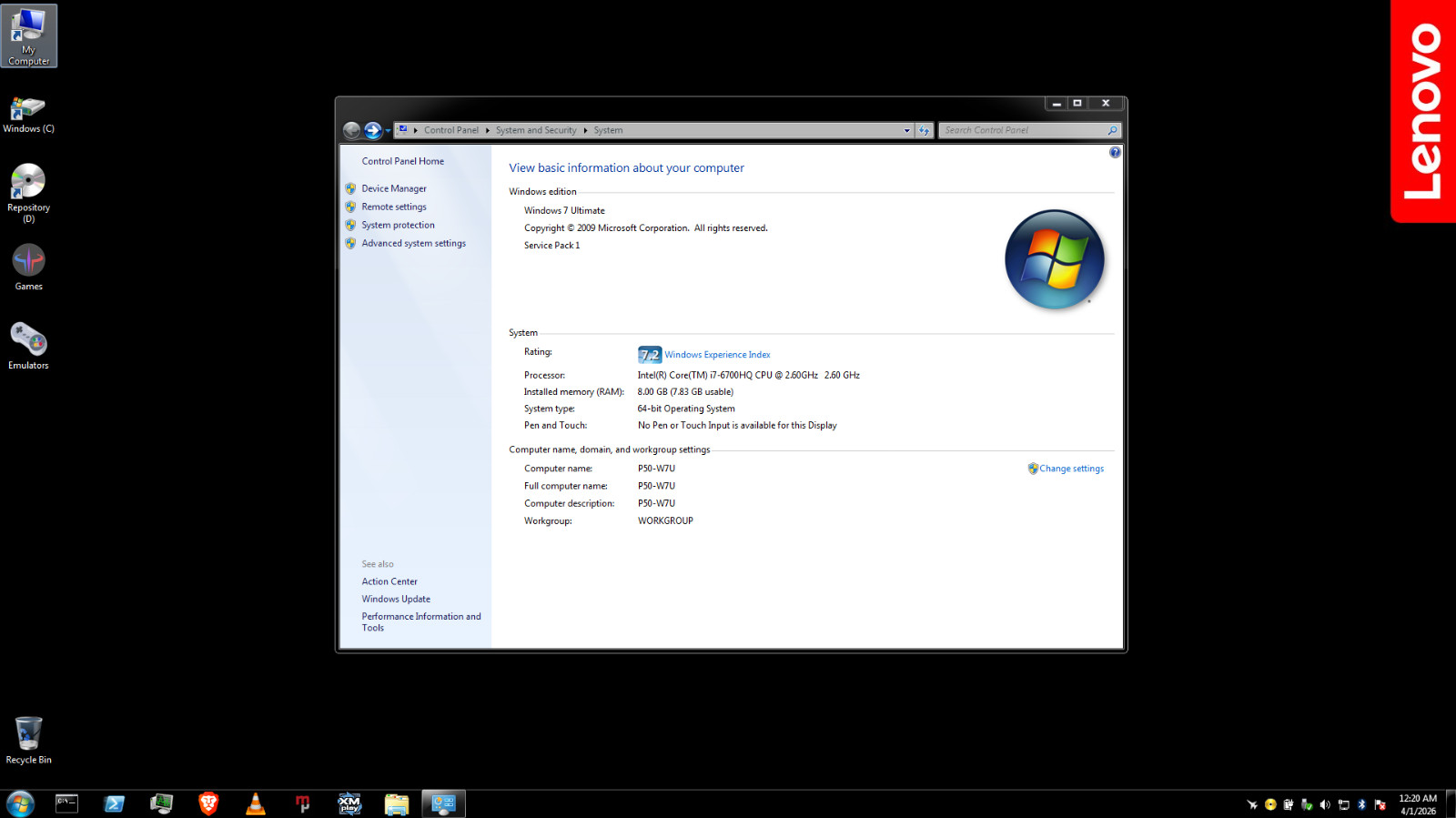Maximize the System window
This screenshot has width=1456, height=818.
click(x=1077, y=104)
